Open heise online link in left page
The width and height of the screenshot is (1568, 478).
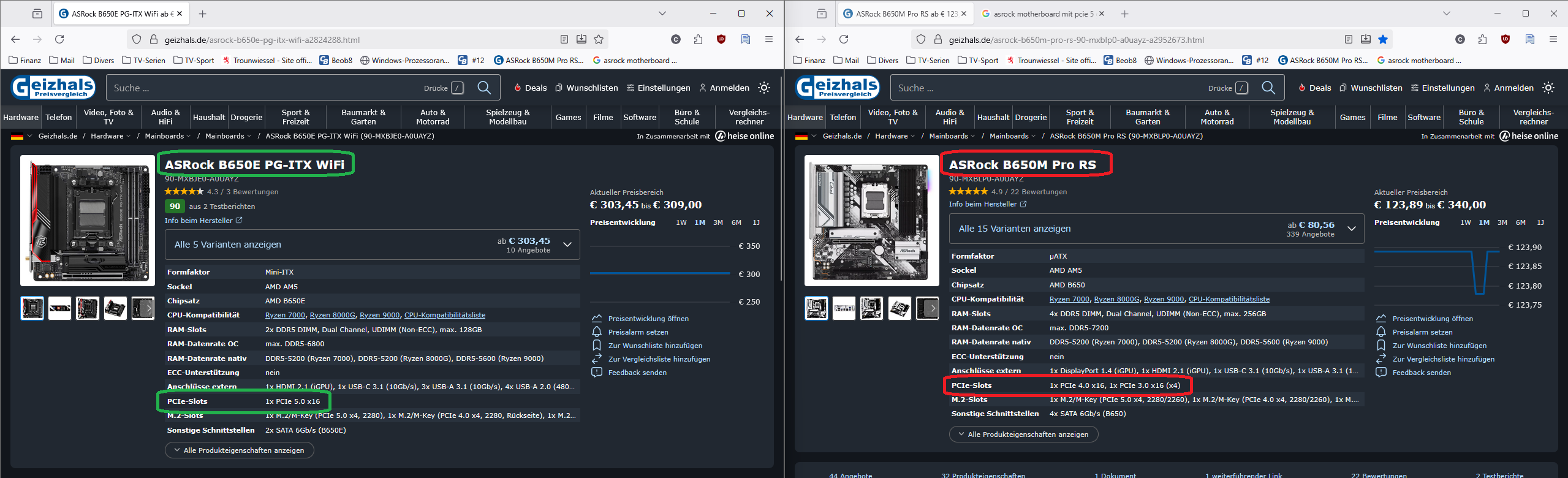click(744, 136)
